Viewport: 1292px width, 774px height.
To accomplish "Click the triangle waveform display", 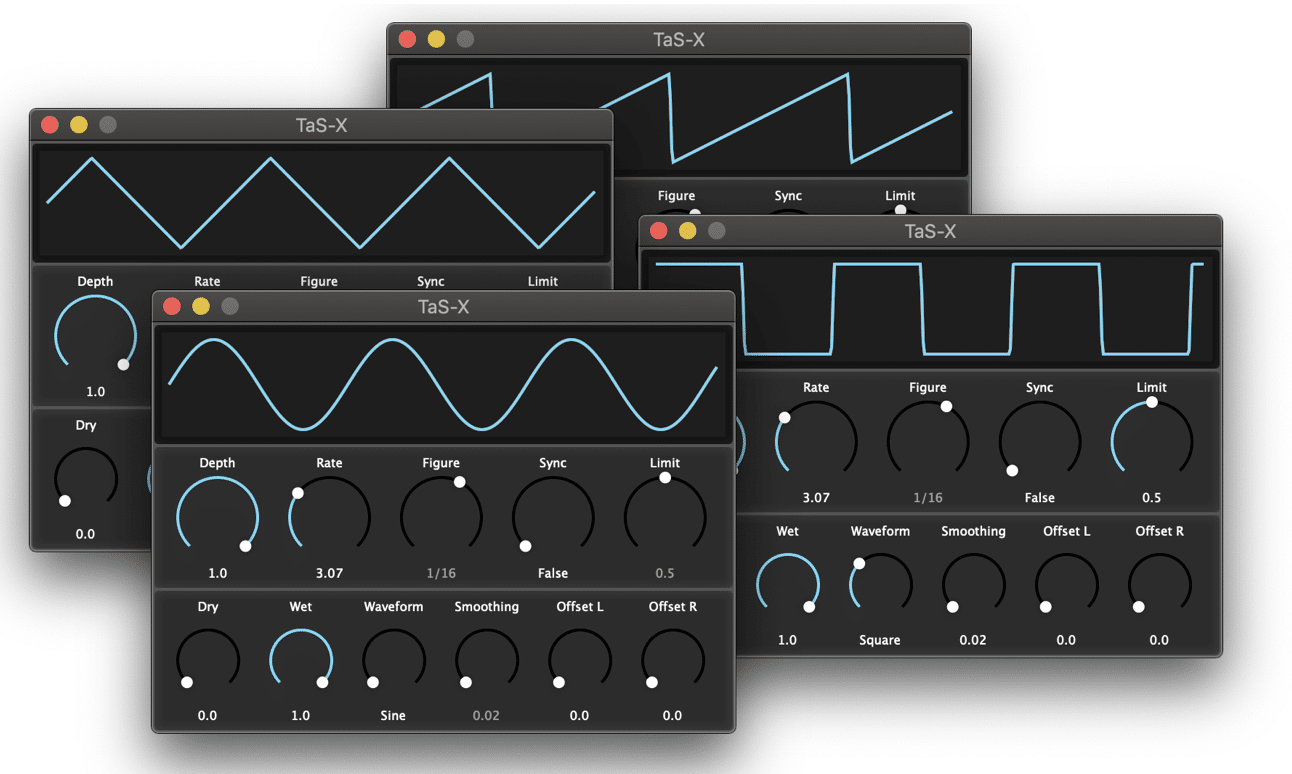I will pos(321,203).
